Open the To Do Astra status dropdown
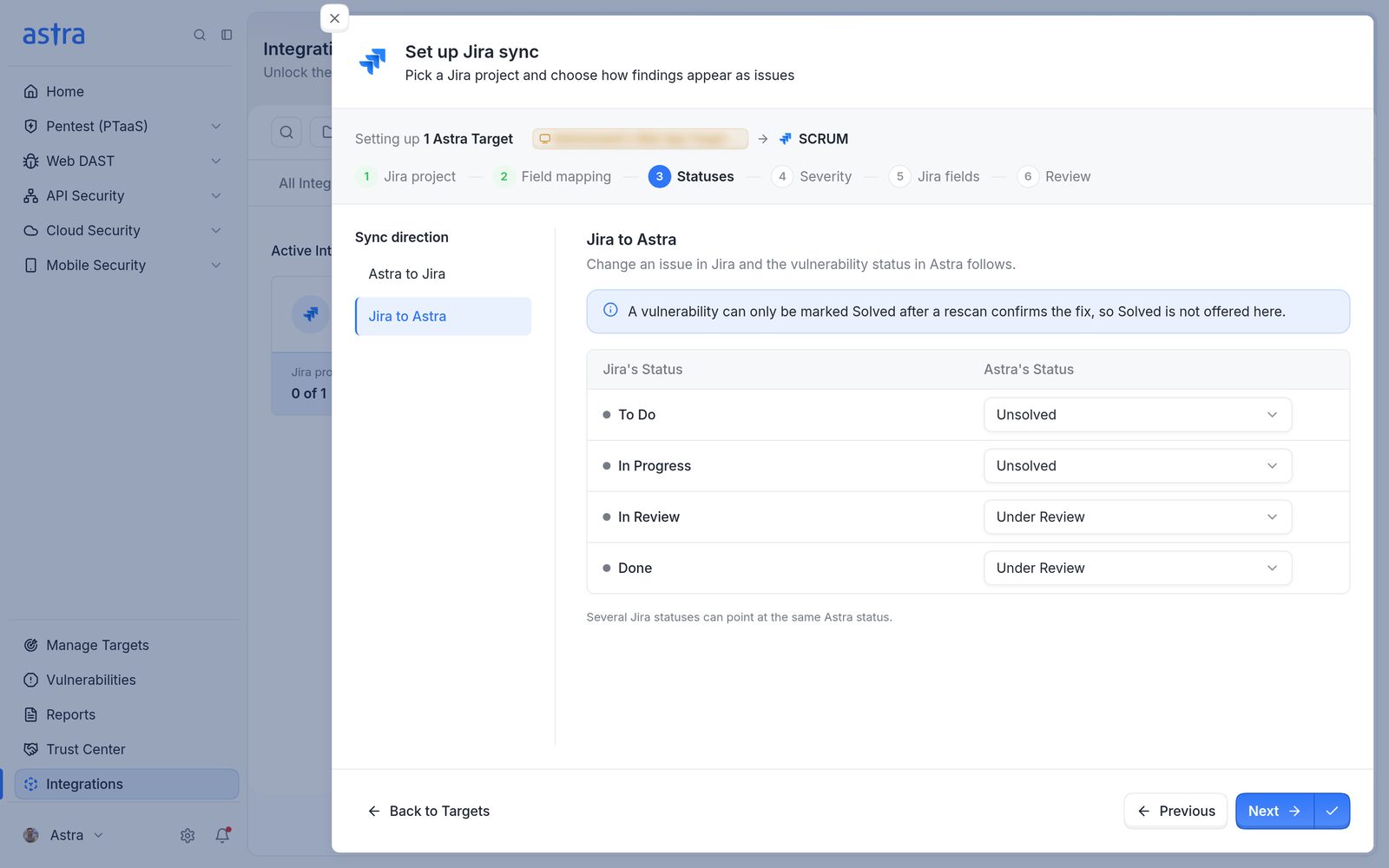The height and width of the screenshot is (868, 1389). tap(1137, 415)
